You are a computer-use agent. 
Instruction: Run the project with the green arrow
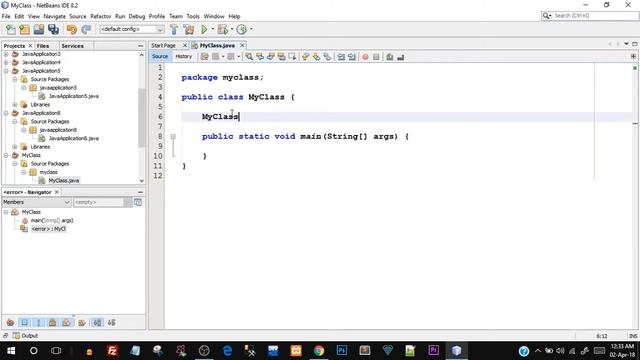click(204, 29)
